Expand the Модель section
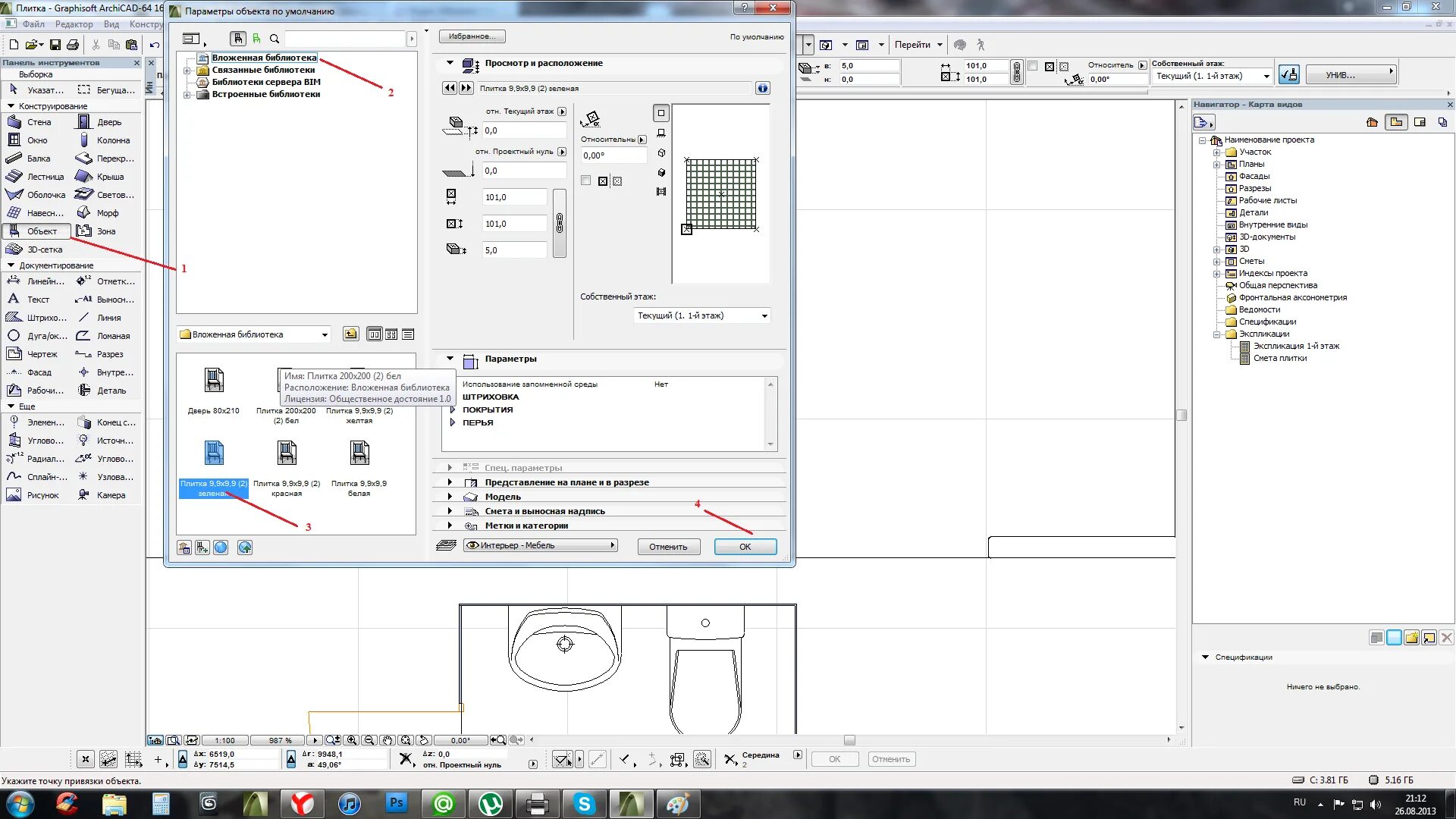1456x819 pixels. [x=450, y=497]
